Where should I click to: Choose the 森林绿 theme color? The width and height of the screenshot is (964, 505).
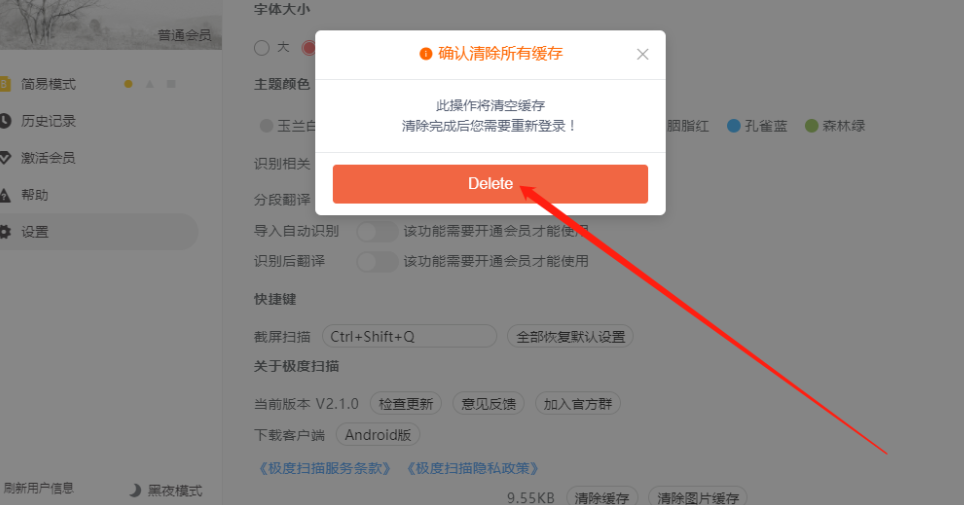click(x=835, y=126)
